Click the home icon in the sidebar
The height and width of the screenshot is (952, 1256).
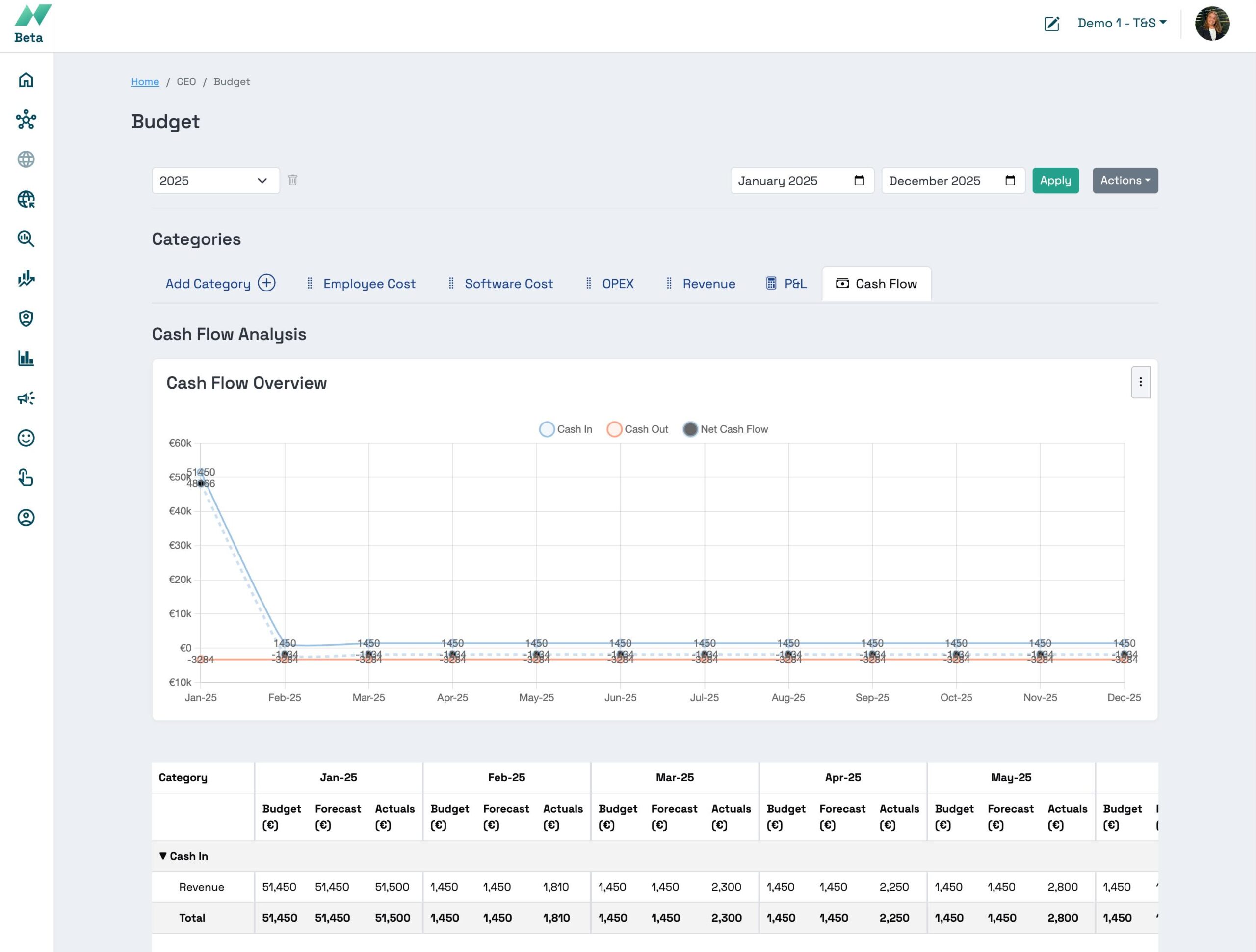click(26, 80)
